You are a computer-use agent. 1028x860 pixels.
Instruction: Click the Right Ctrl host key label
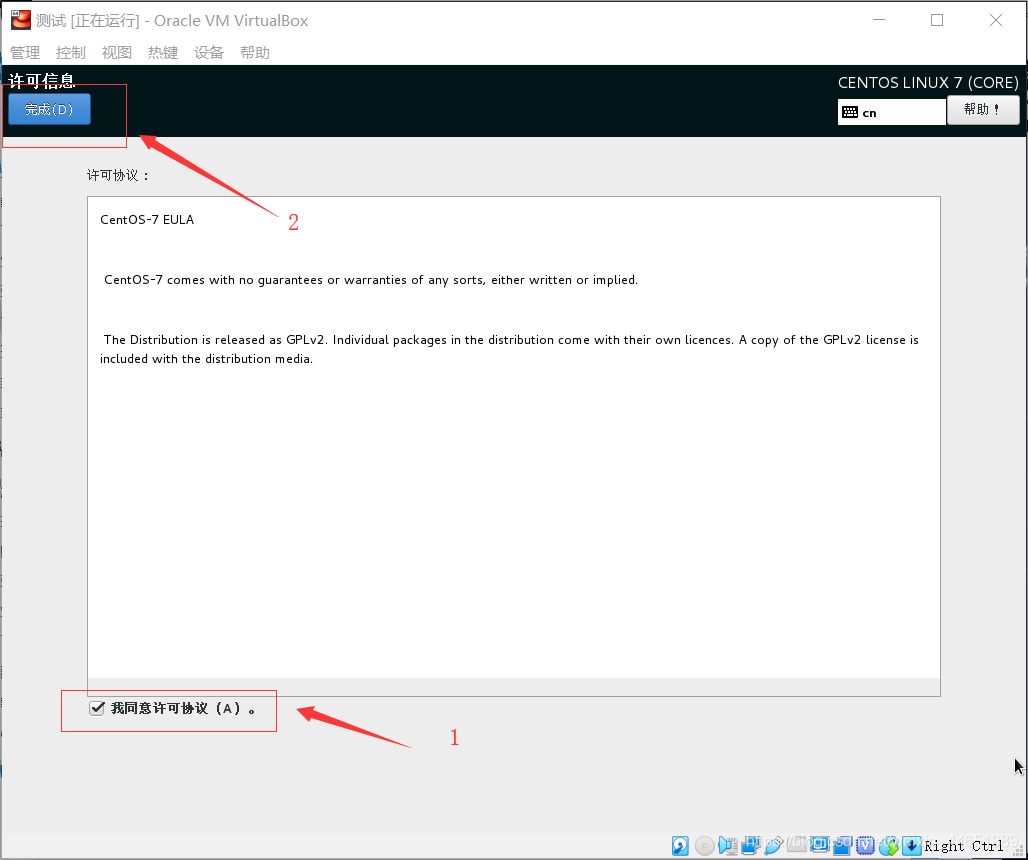pyautogui.click(x=964, y=846)
